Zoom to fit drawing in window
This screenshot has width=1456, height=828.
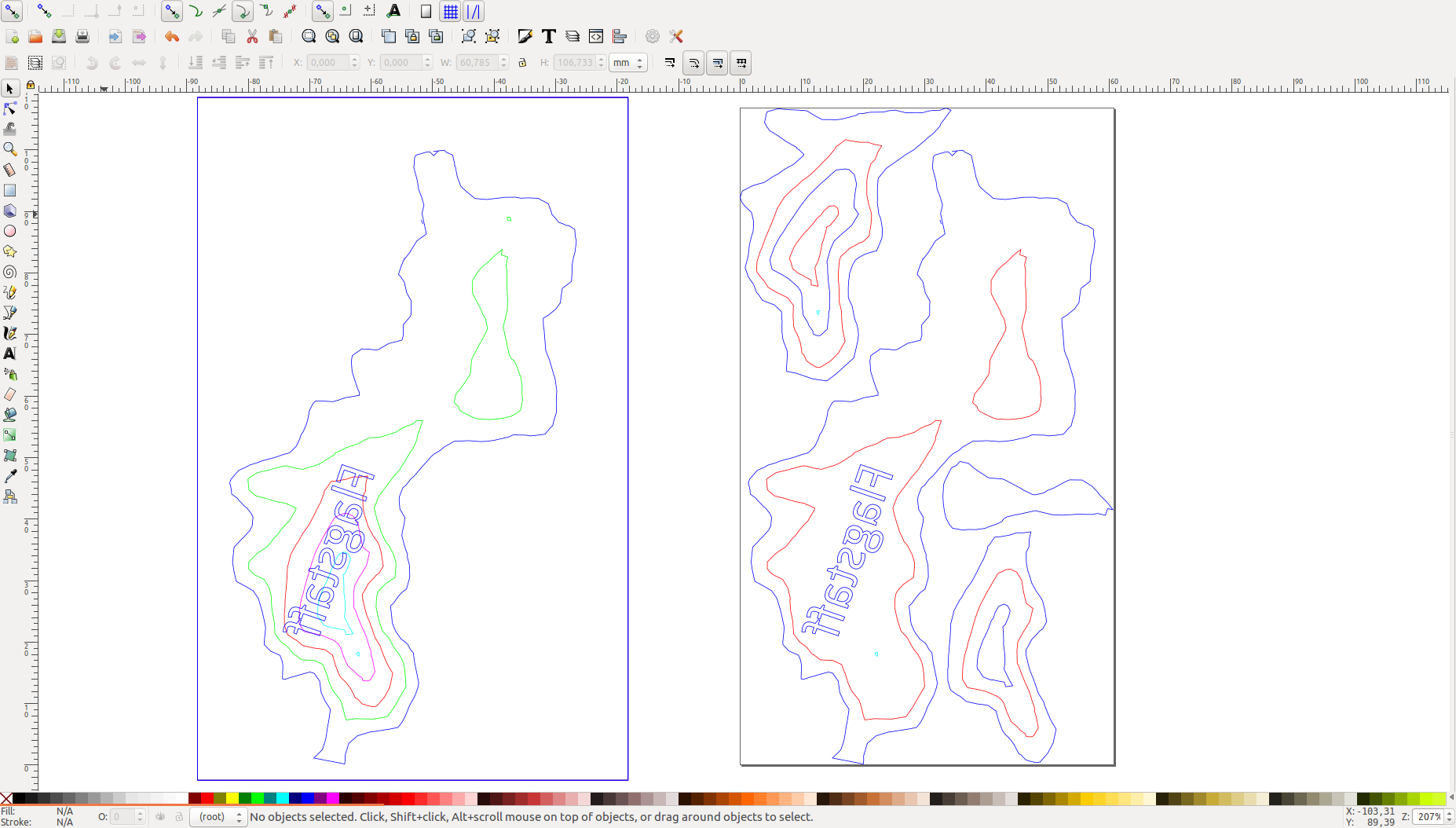click(x=332, y=36)
